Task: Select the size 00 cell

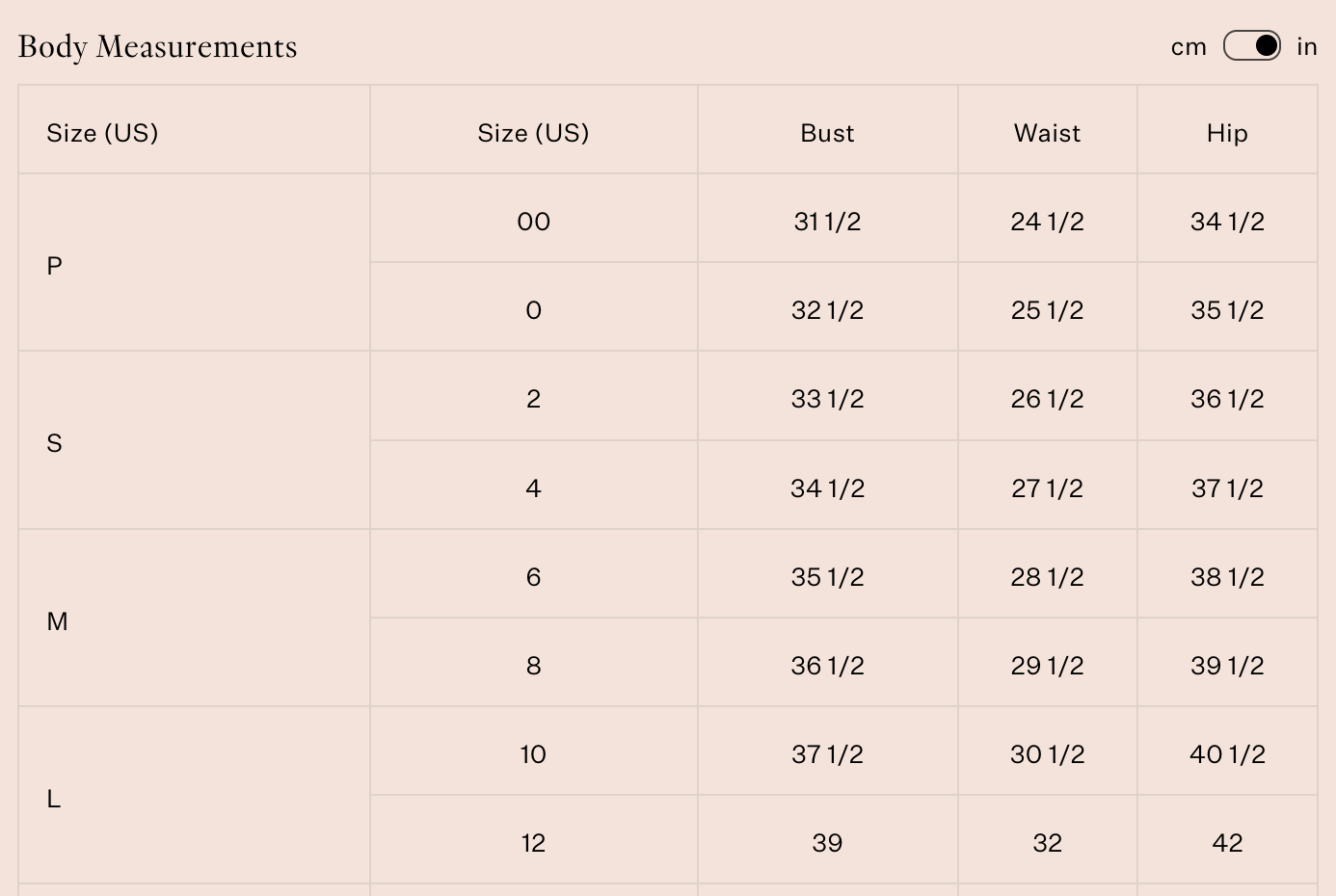Action: pos(533,222)
